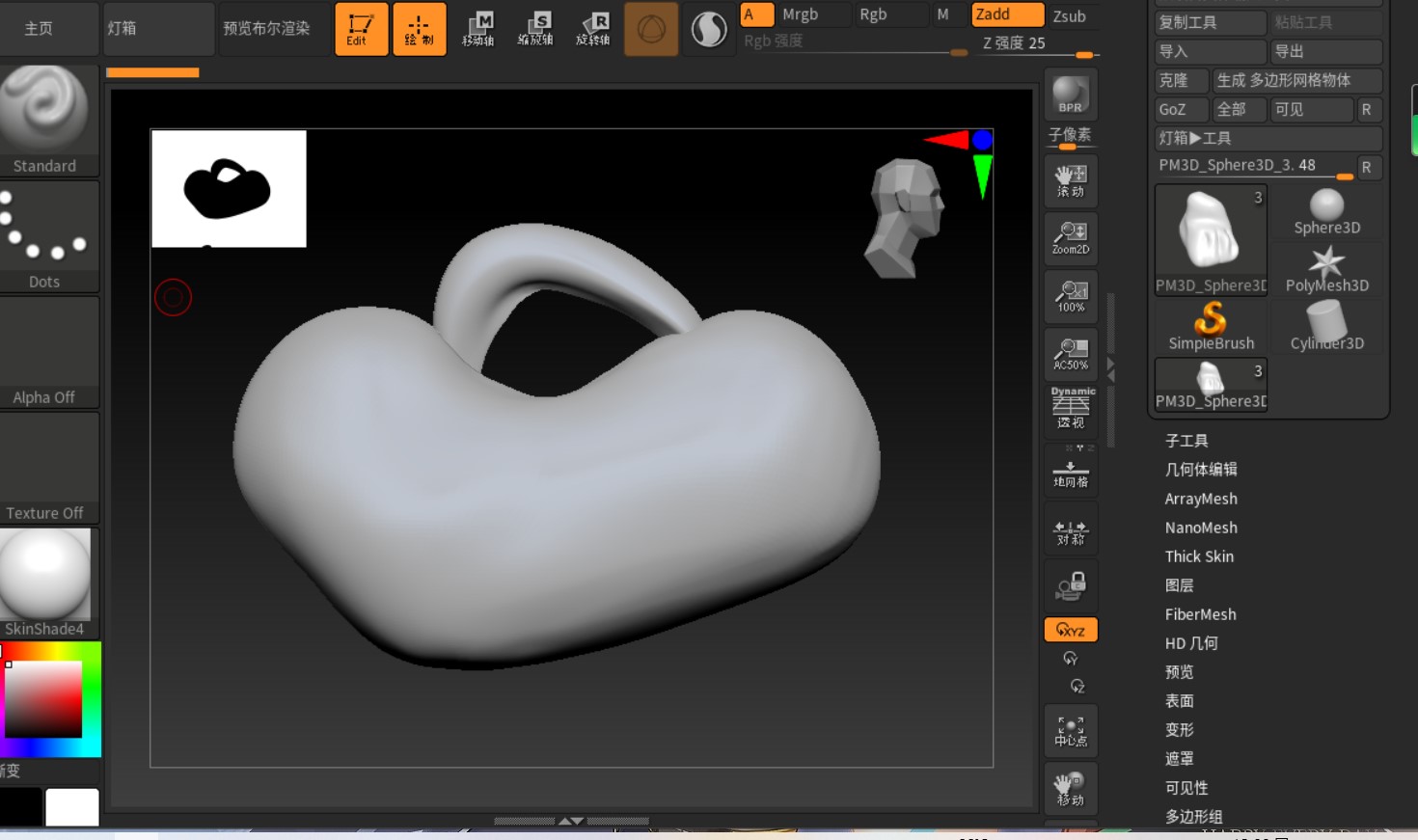Click the 克隆 clone button
The width and height of the screenshot is (1418, 840).
pos(1182,80)
